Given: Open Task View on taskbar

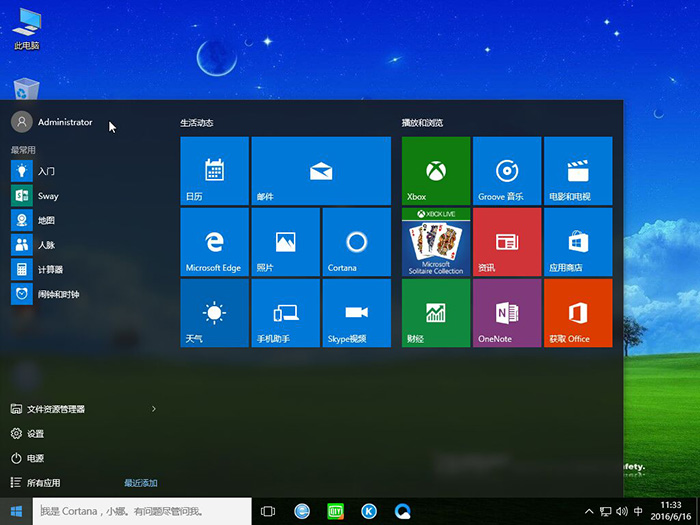Looking at the screenshot, I should (268, 511).
